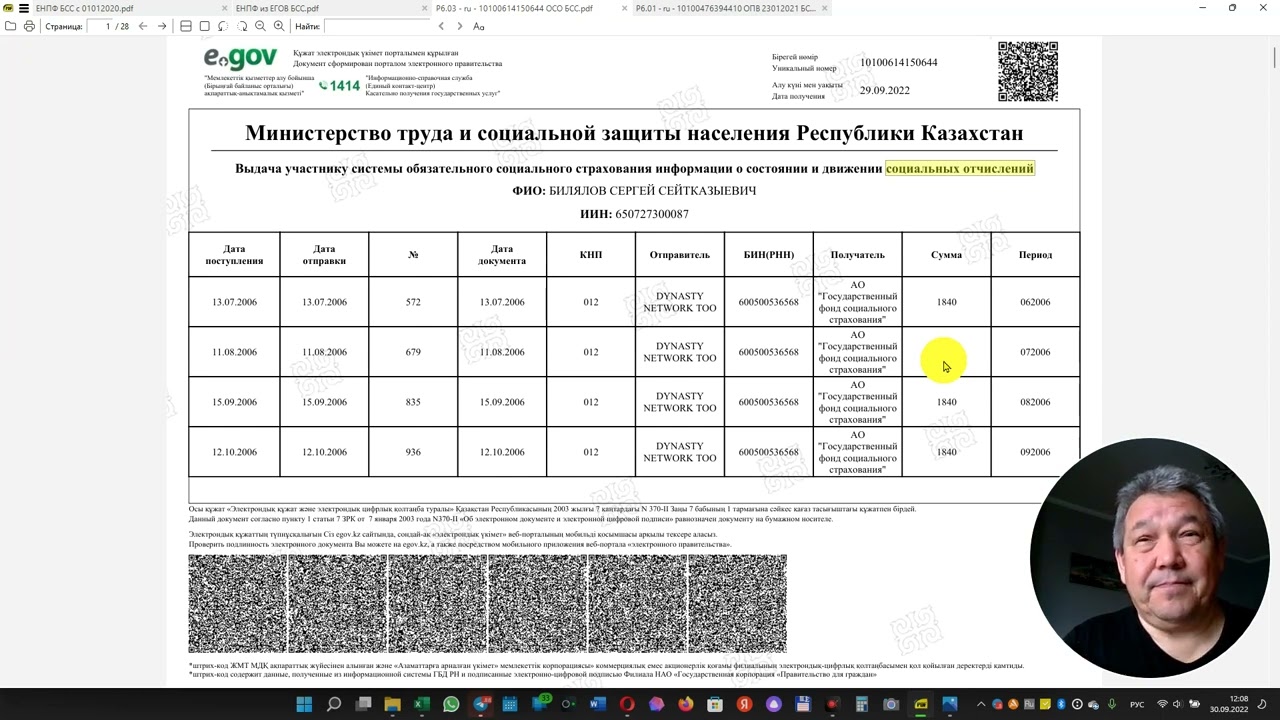Viewport: 1280px width, 720px height.
Task: Click the 'КНП' column header
Action: [x=591, y=255]
